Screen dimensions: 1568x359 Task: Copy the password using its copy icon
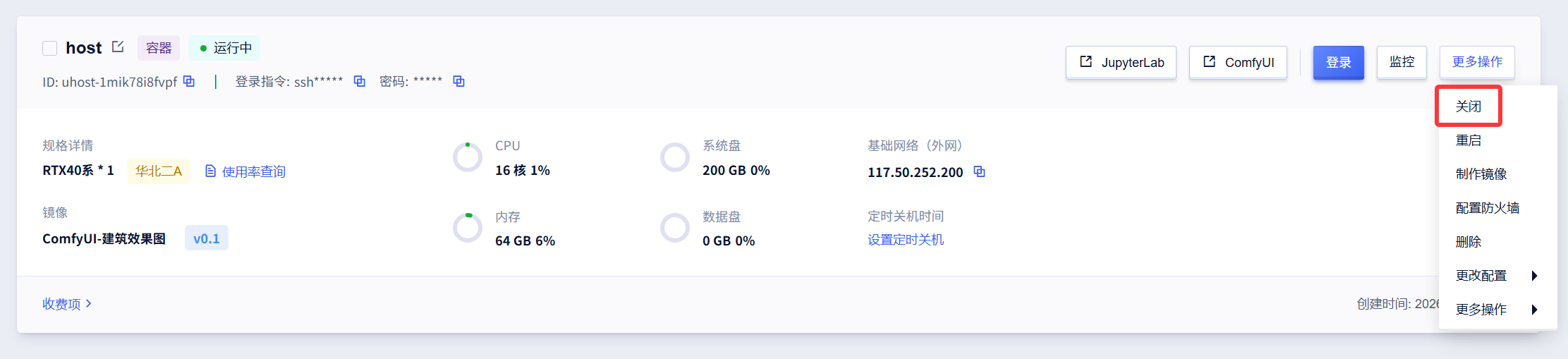458,82
